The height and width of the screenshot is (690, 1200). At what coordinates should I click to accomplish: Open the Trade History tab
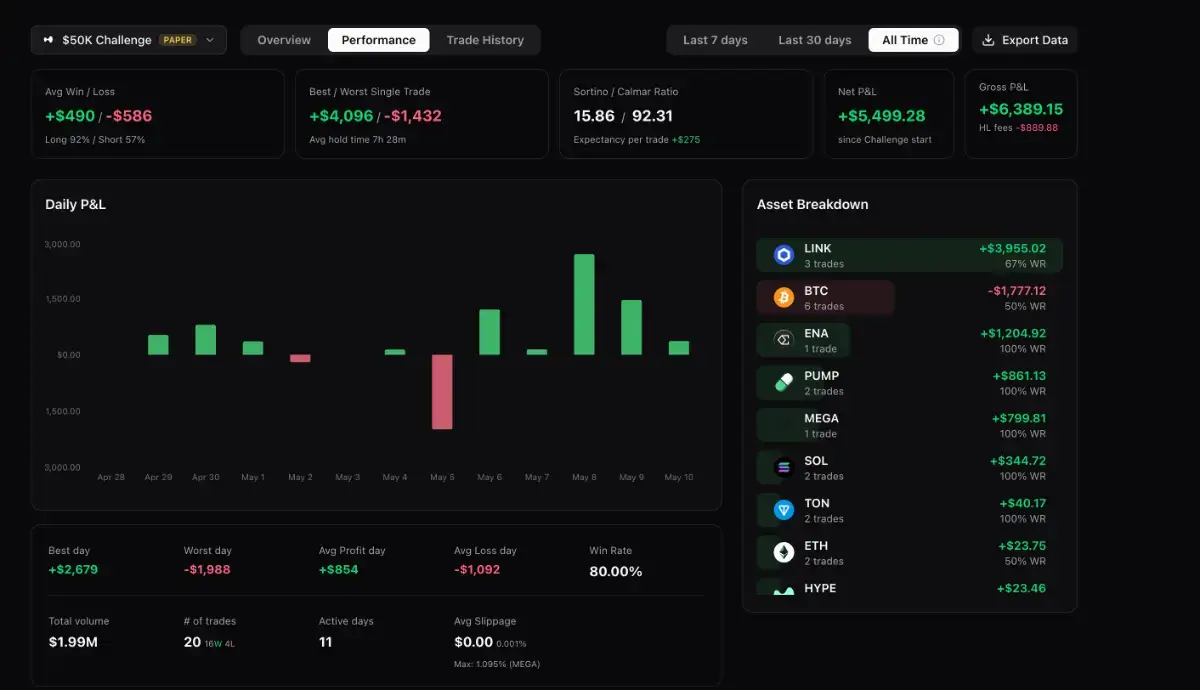pos(485,40)
